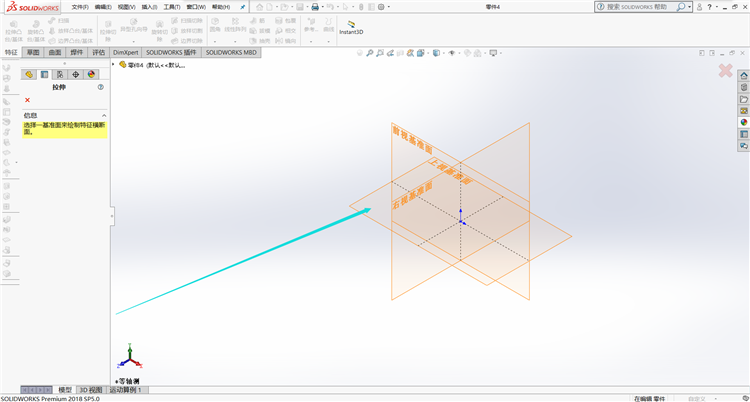750x402 pixels.
Task: Click the Hide/Show Items eye icon
Action: (x=452, y=53)
